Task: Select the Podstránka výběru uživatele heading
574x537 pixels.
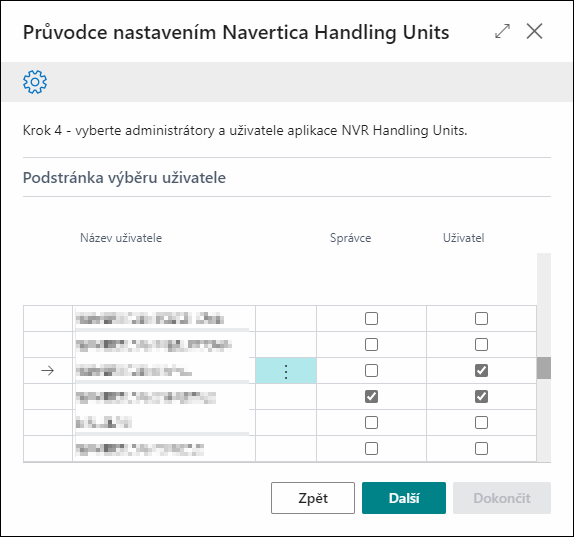Action: tap(124, 178)
